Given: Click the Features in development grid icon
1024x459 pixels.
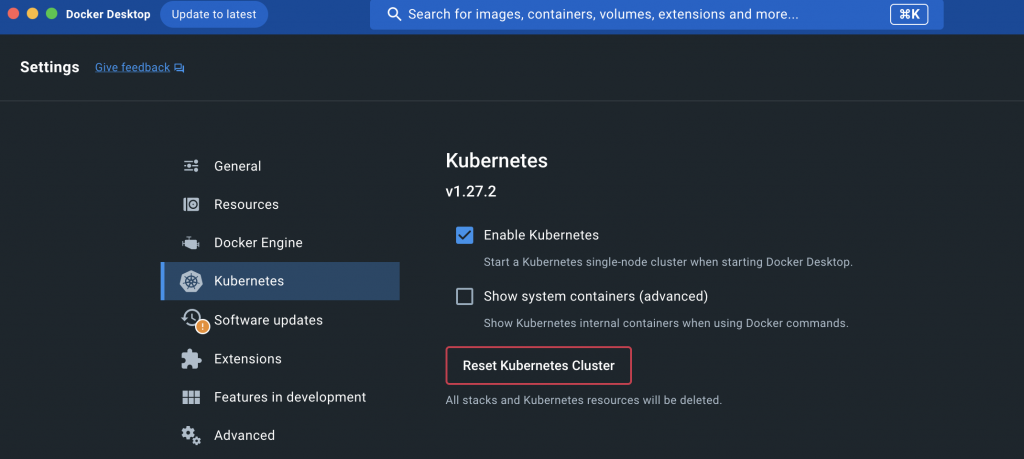Looking at the screenshot, I should pos(191,397).
